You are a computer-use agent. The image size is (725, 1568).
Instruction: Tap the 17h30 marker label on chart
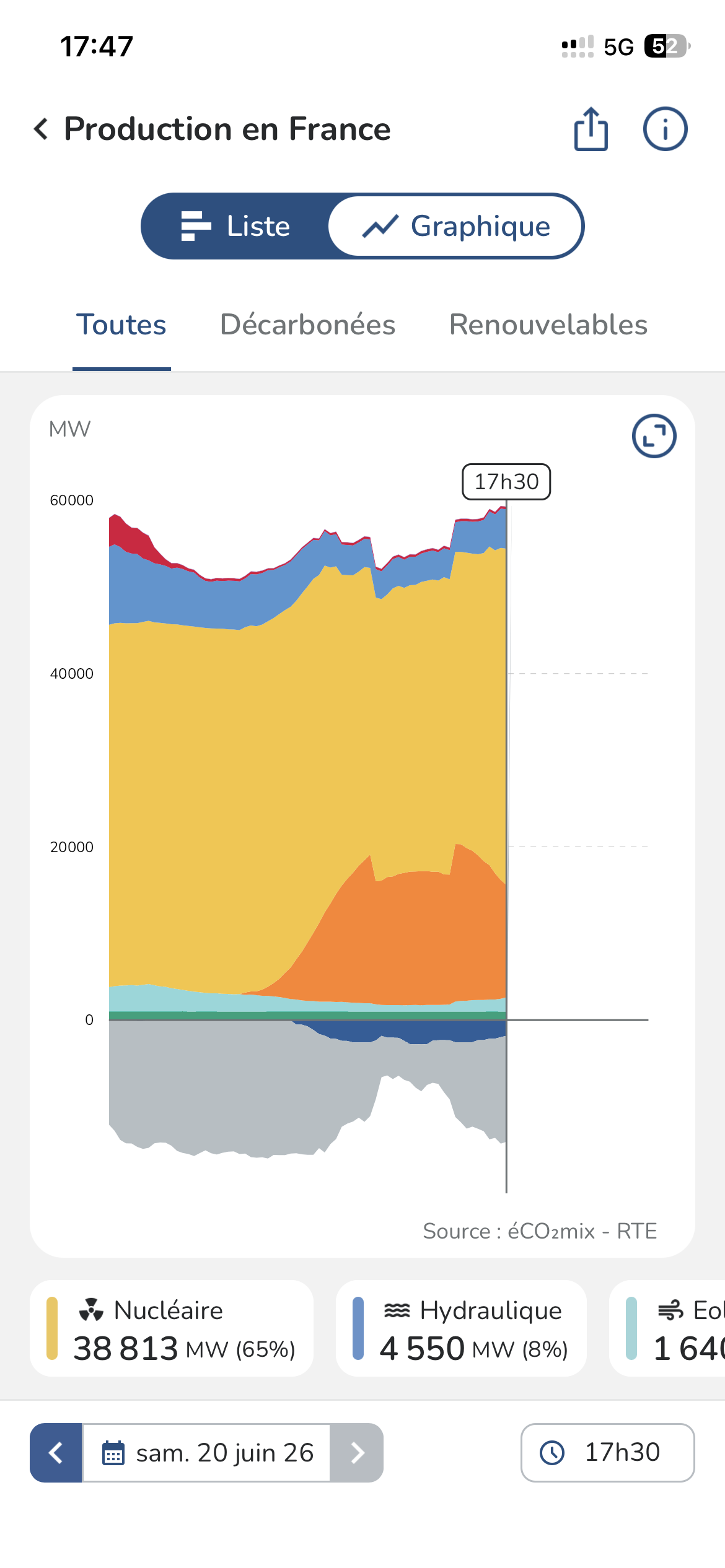pyautogui.click(x=506, y=482)
